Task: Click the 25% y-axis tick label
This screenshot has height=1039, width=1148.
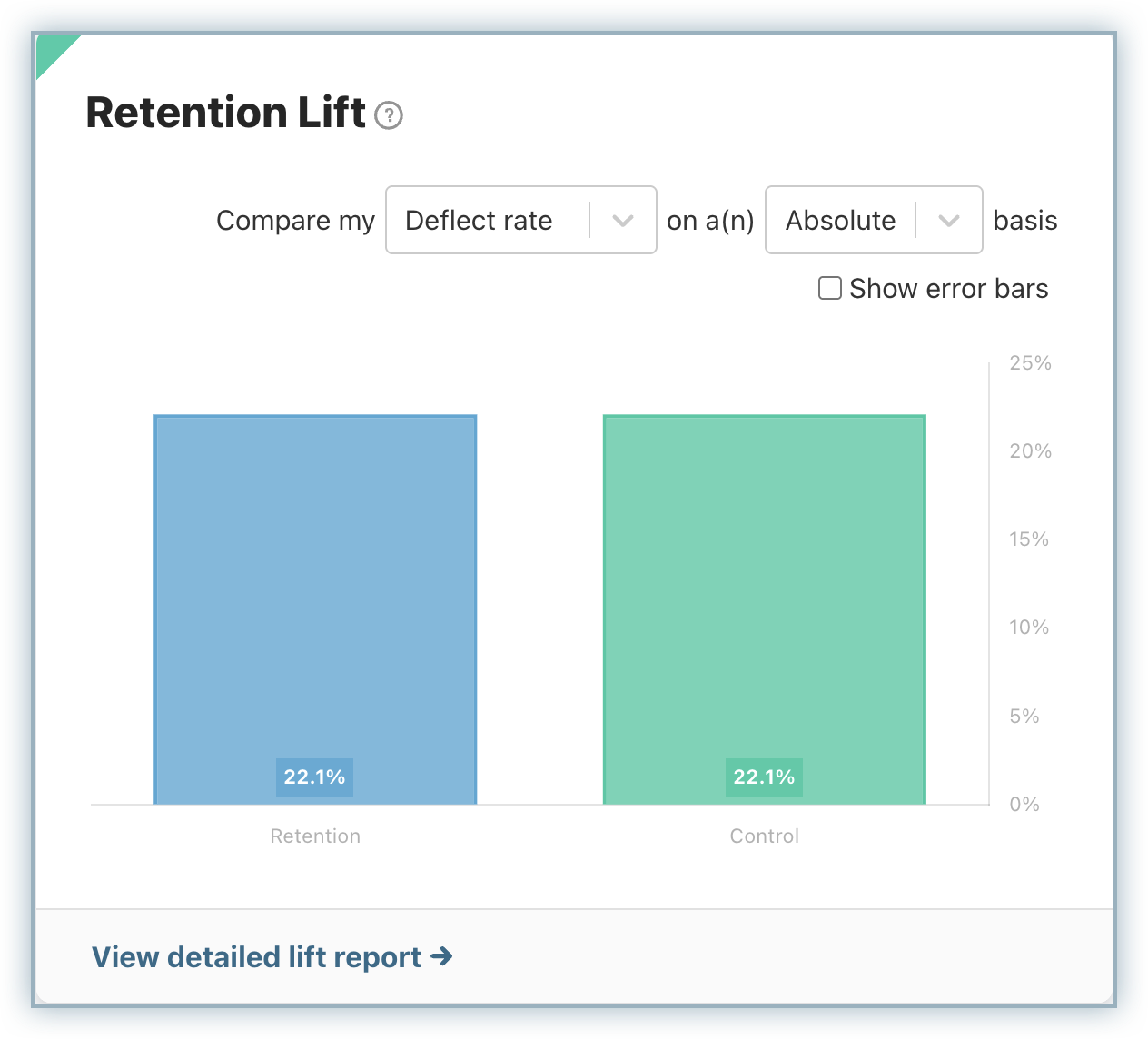Action: pyautogui.click(x=1030, y=363)
